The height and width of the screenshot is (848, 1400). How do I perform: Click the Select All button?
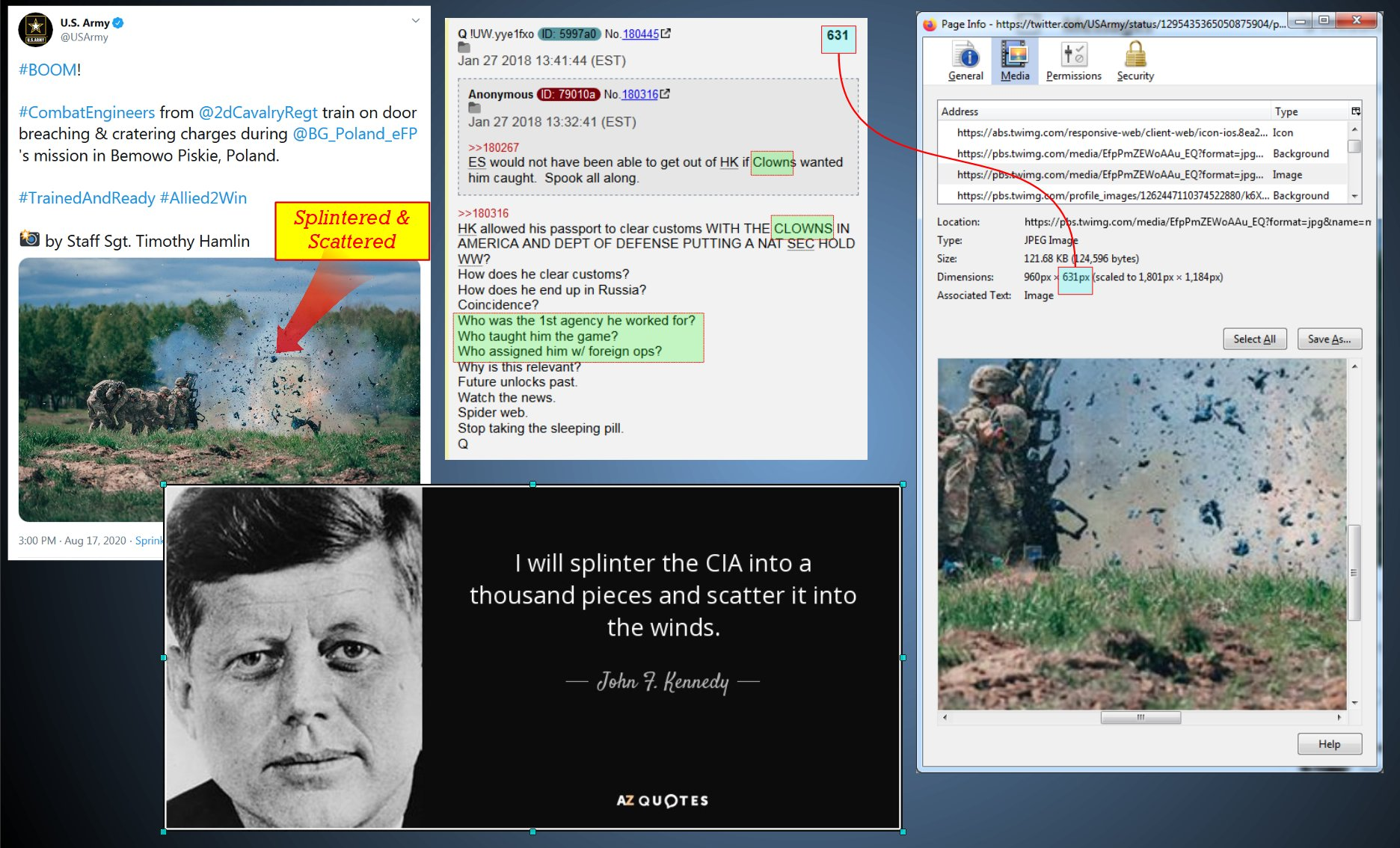(1254, 339)
